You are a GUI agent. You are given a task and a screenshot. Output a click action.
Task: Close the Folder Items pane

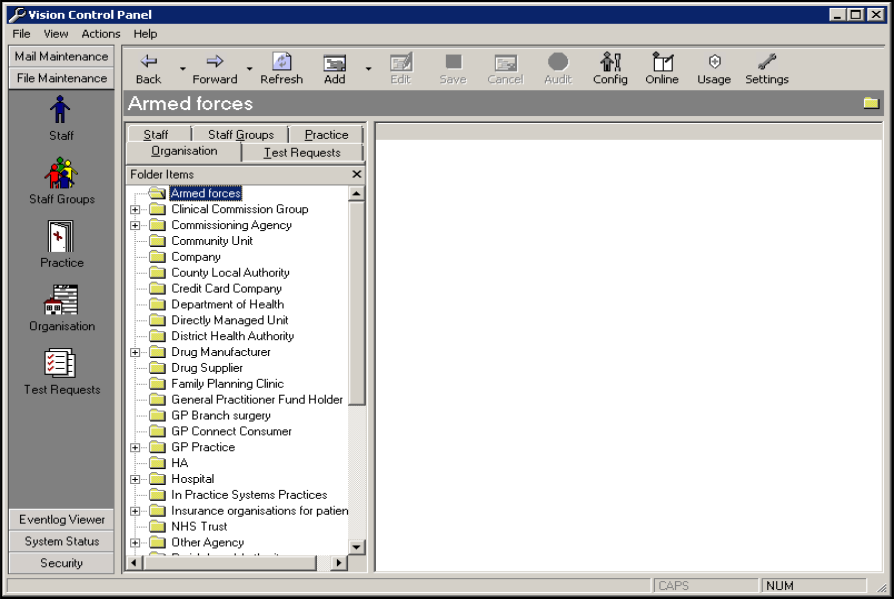click(x=357, y=174)
